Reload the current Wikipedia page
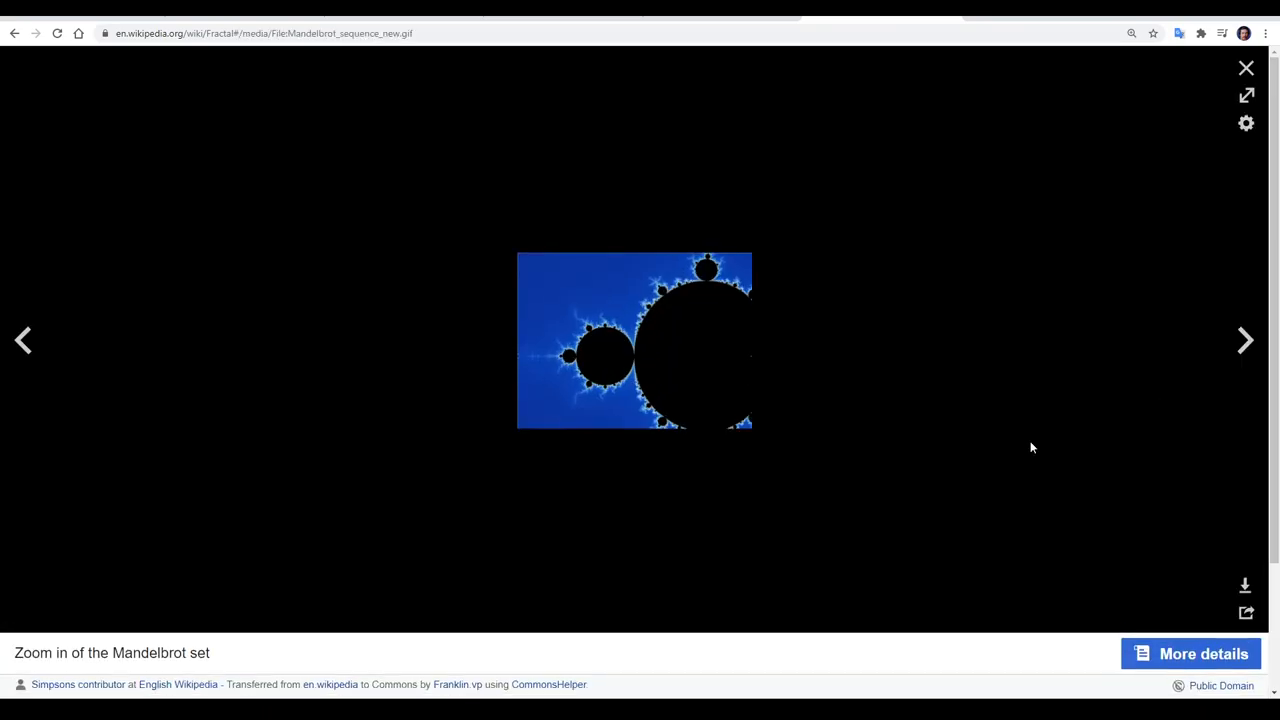This screenshot has height=720, width=1280. tap(57, 33)
